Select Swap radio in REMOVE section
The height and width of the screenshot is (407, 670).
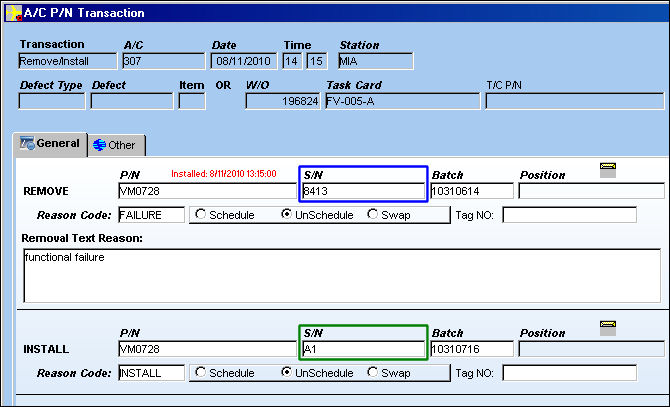373,214
